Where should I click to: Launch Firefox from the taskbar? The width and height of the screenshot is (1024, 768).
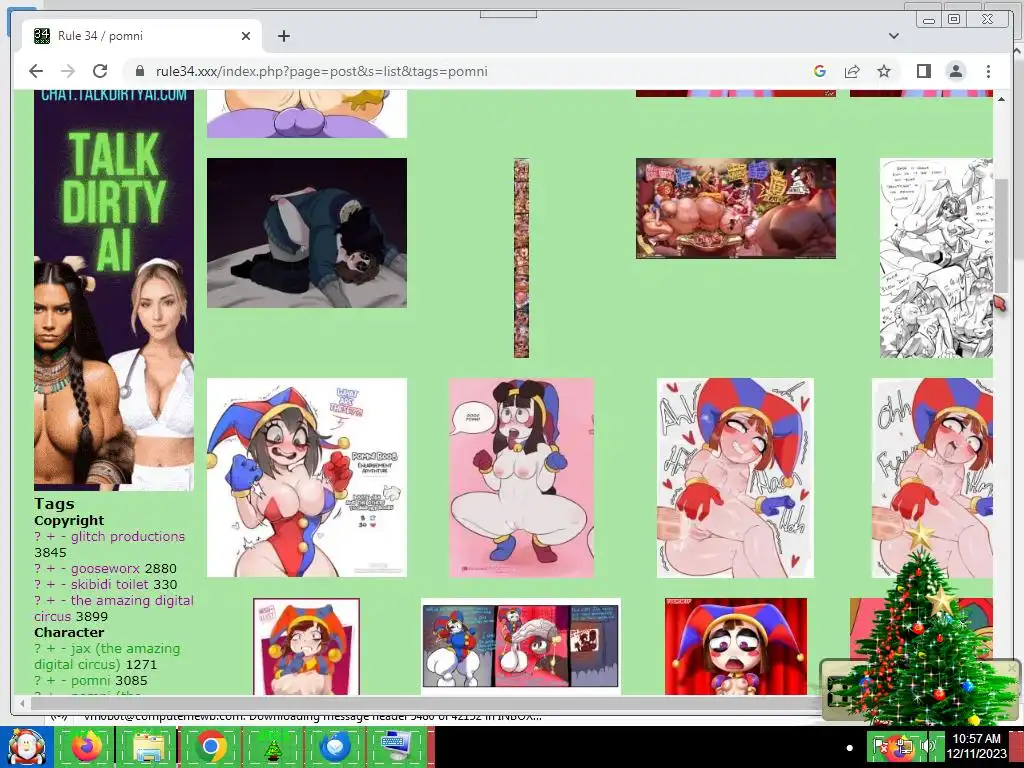tap(87, 746)
